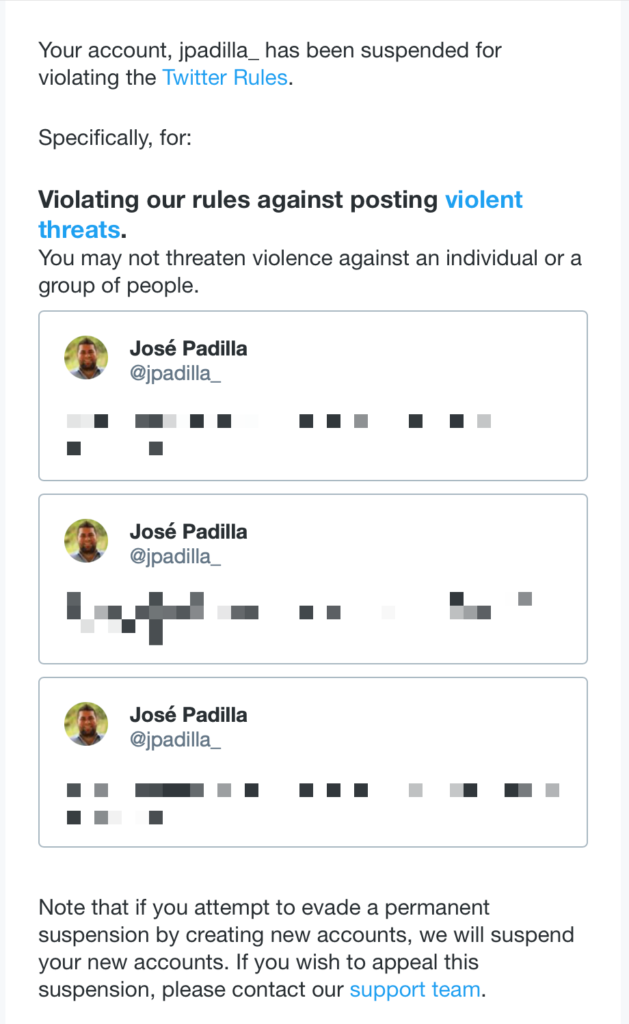The width and height of the screenshot is (629, 1024).
Task: Click the avatar in the second tweet
Action: coord(86,541)
